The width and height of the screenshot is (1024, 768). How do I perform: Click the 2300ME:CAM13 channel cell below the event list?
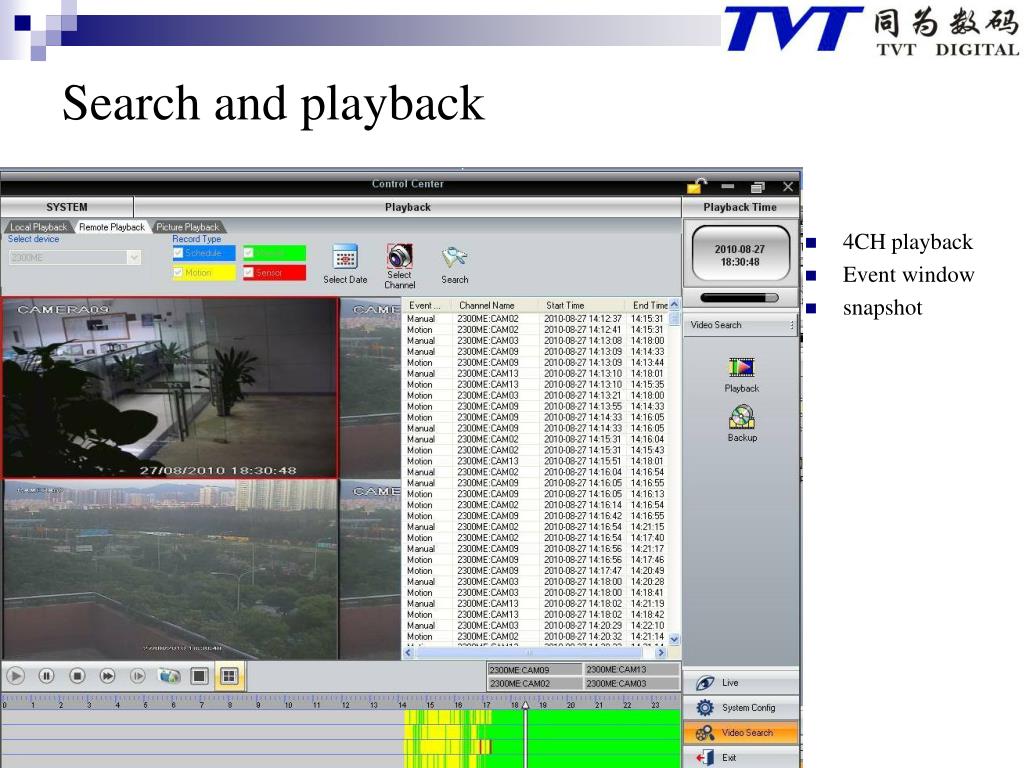pos(632,669)
